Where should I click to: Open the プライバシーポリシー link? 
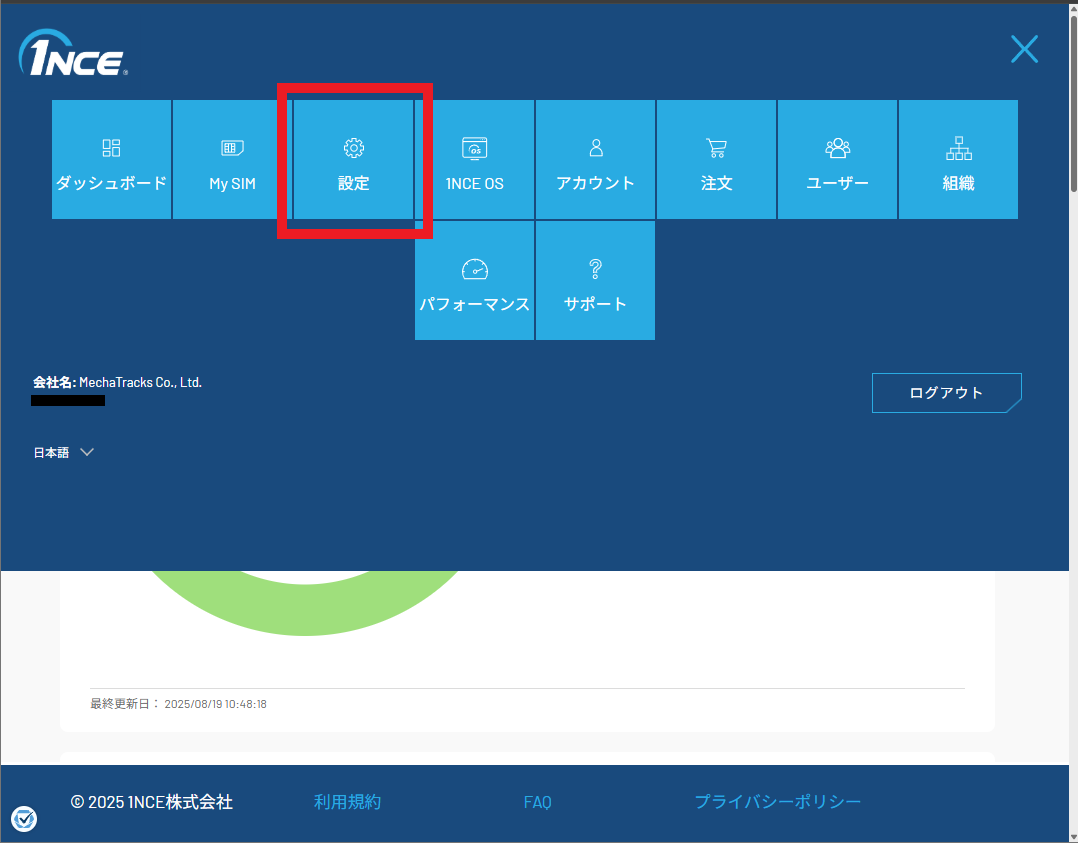(778, 802)
